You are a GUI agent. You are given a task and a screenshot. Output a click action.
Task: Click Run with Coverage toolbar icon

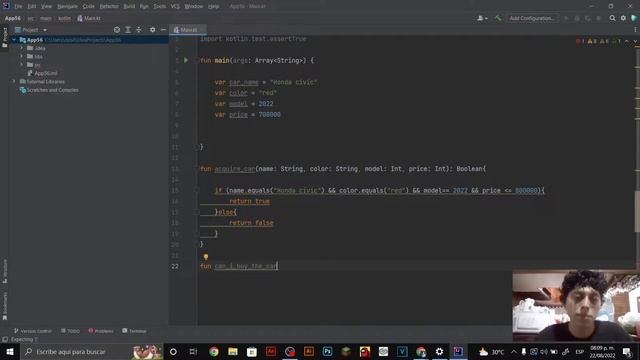[x=588, y=18]
